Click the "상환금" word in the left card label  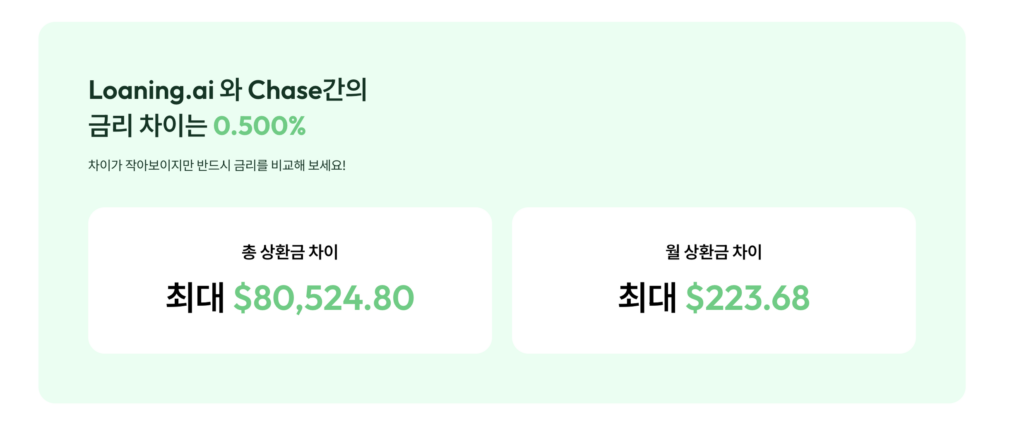point(290,252)
